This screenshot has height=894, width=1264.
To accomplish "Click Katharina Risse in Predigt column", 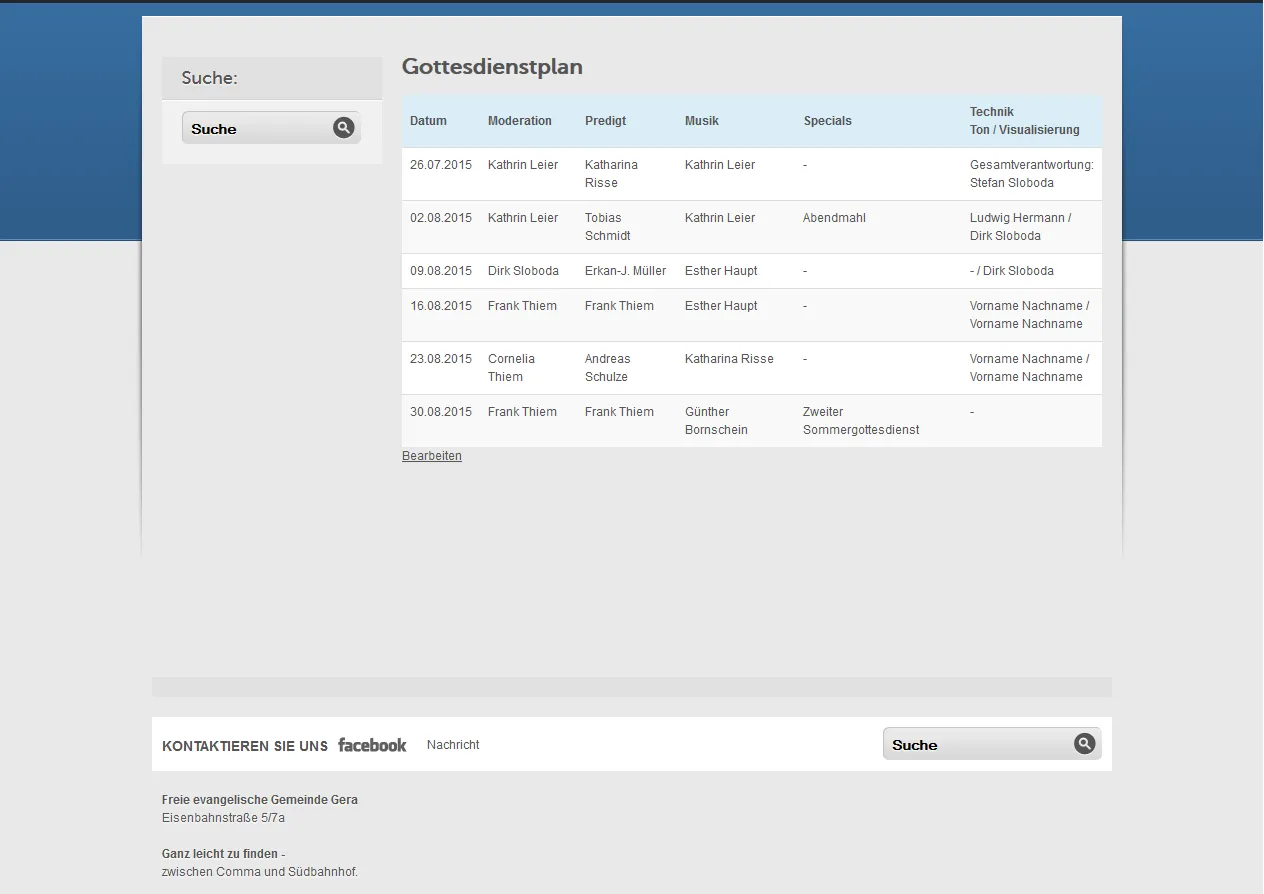I will 611,174.
